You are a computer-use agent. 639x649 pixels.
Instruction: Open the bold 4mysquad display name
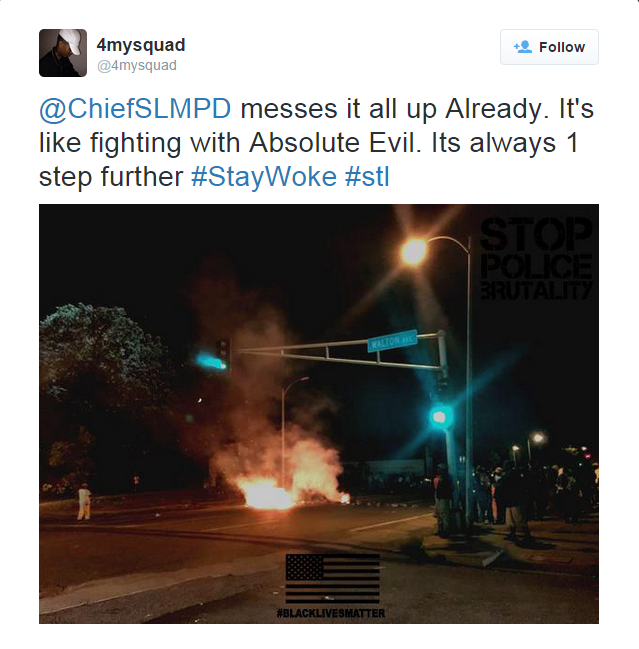[x=141, y=45]
